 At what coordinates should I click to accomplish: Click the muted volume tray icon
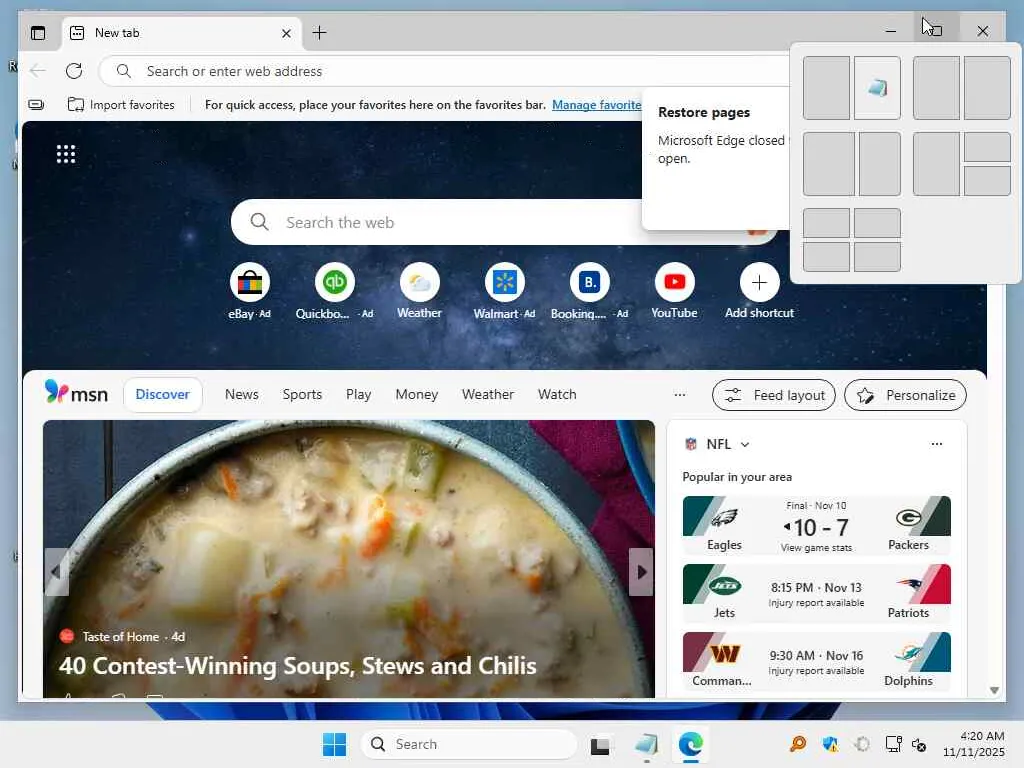coord(920,744)
